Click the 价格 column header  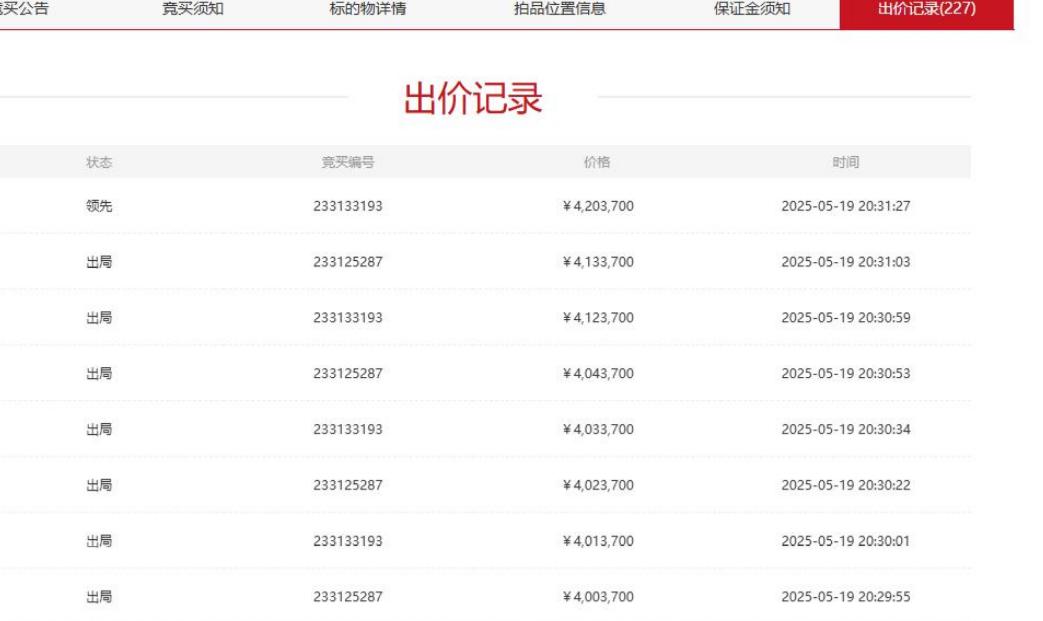[x=597, y=162]
